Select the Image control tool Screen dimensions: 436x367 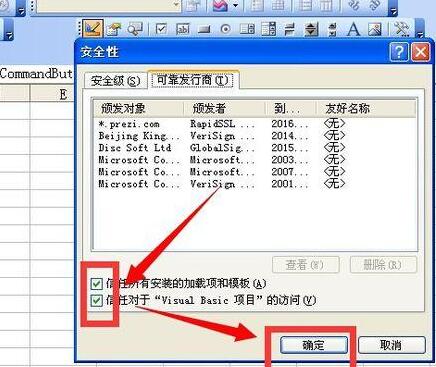(x=375, y=29)
